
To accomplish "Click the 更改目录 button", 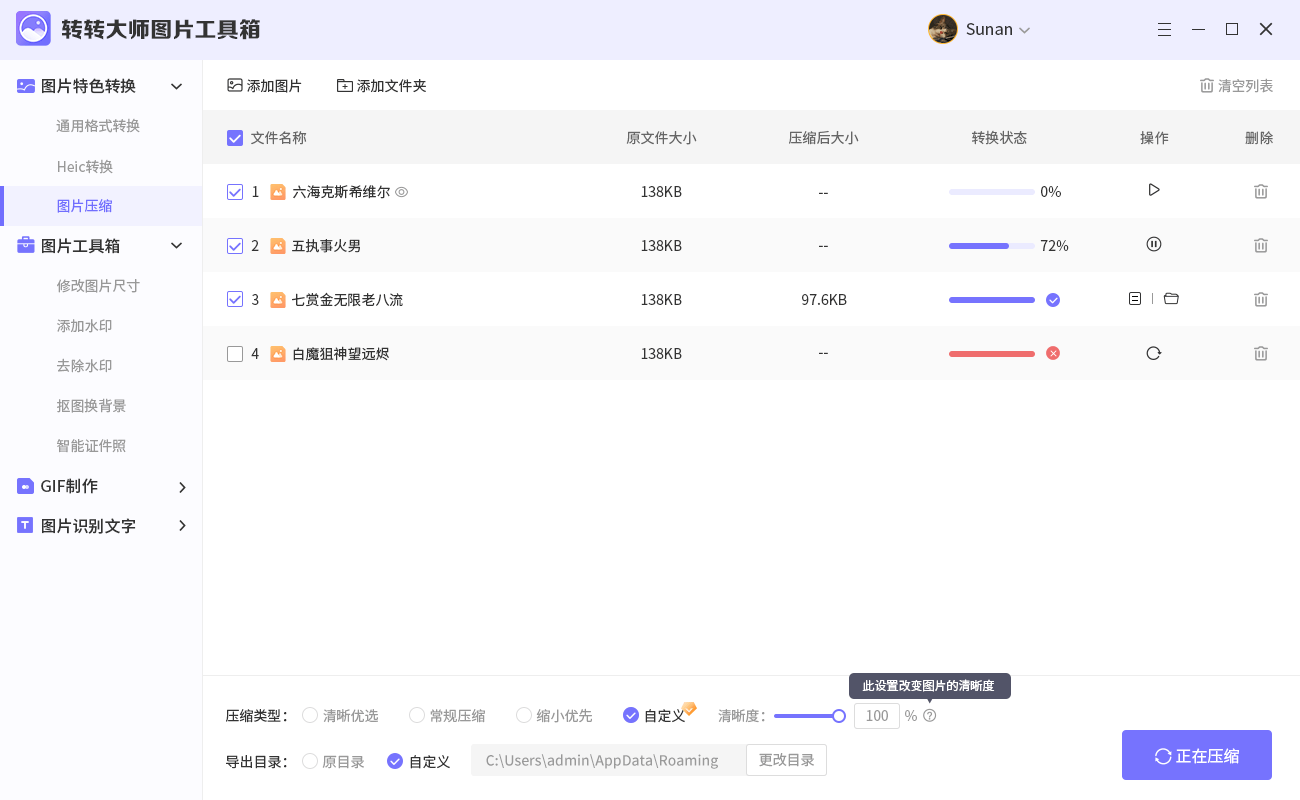I will tap(786, 760).
